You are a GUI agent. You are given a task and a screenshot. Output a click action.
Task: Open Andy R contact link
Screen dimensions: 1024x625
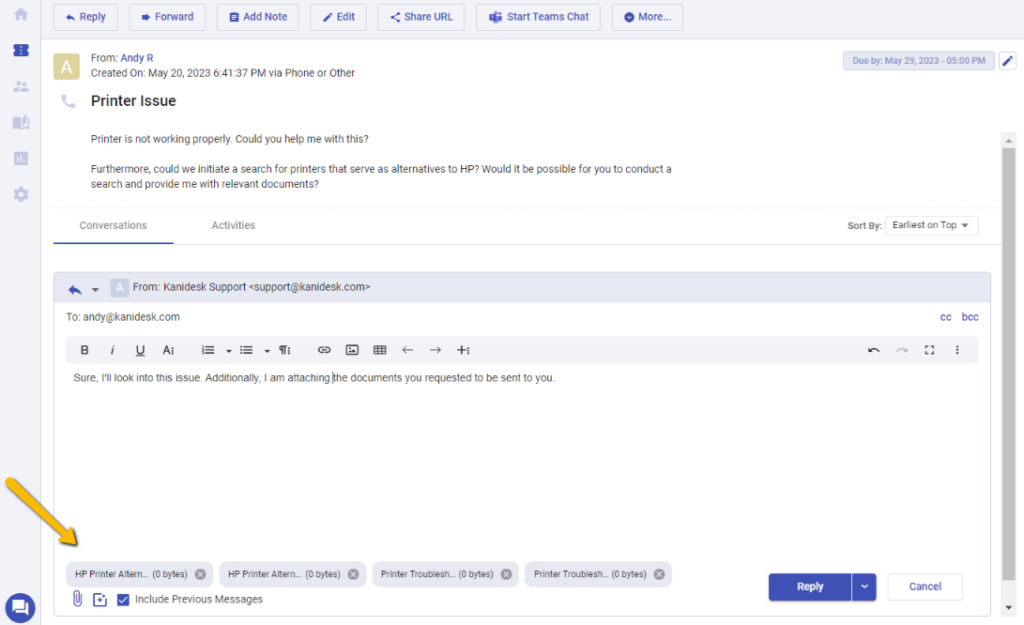(x=136, y=57)
